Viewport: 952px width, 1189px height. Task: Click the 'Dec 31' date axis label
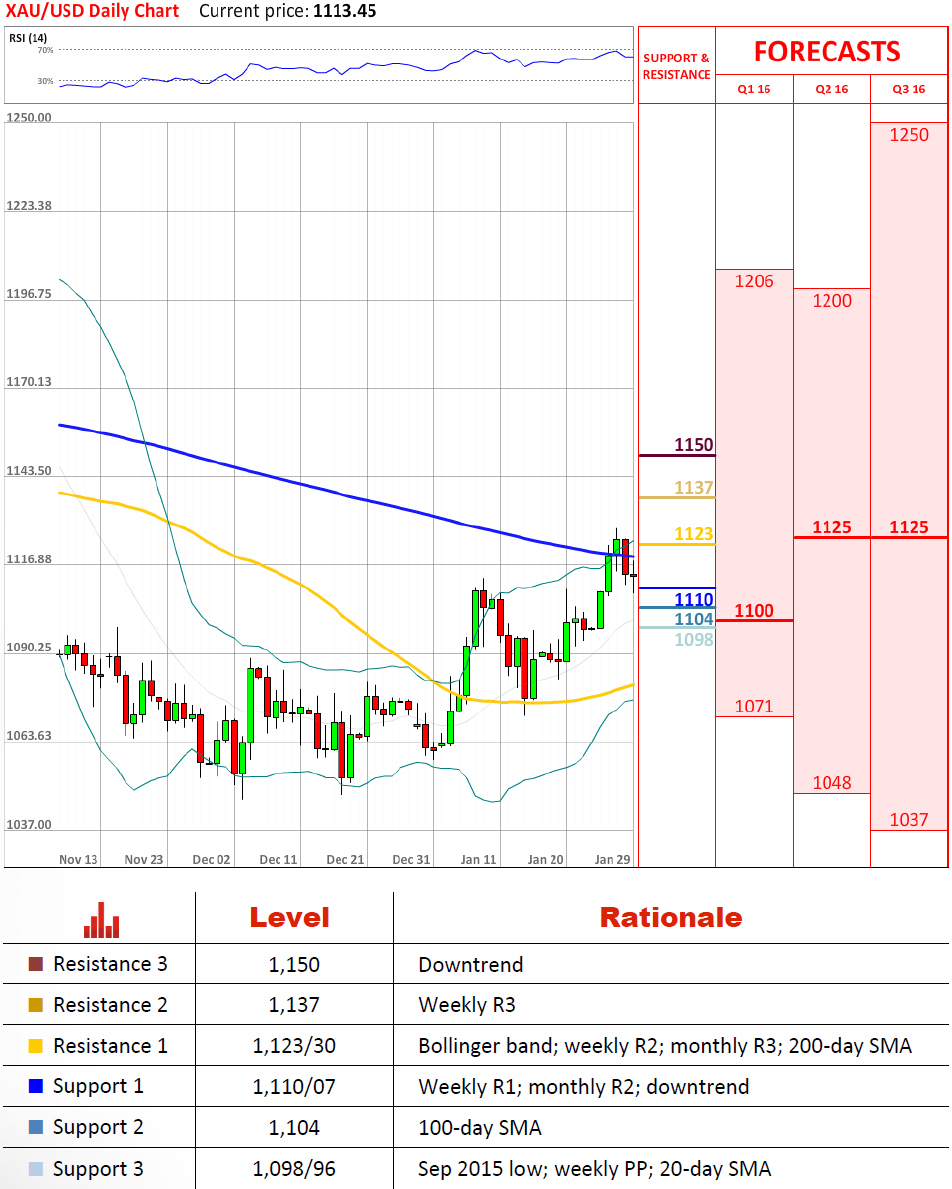click(411, 859)
